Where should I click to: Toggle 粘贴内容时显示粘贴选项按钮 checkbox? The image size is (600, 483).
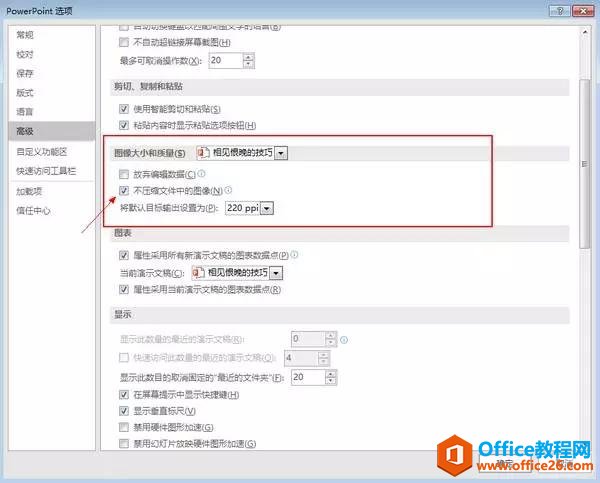(124, 125)
